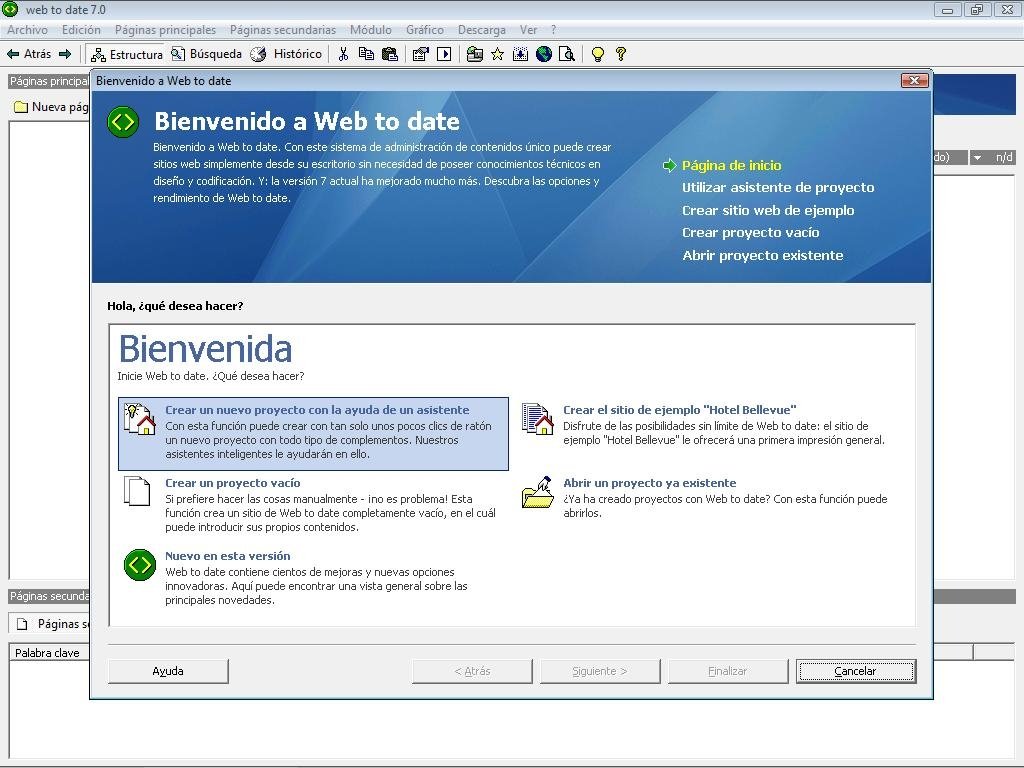The height and width of the screenshot is (768, 1024).
Task: Open the ? help menu
Action: 553,30
